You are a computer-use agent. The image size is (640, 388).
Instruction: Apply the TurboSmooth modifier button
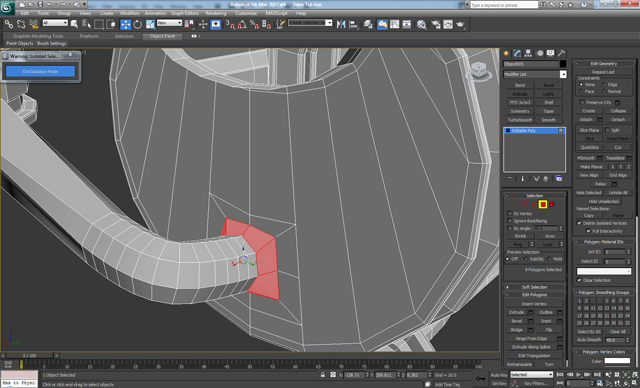520,120
